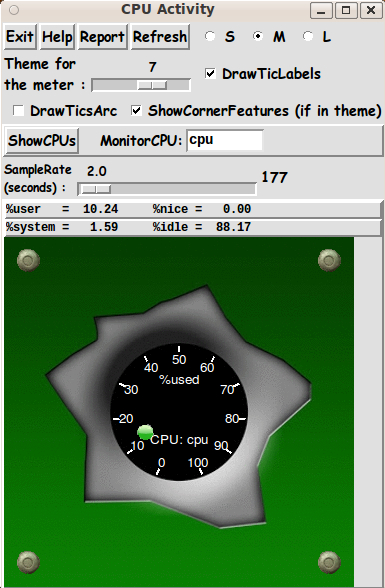Click the MonitorCPU text field
Screen dimensions: 385x588
point(225,140)
